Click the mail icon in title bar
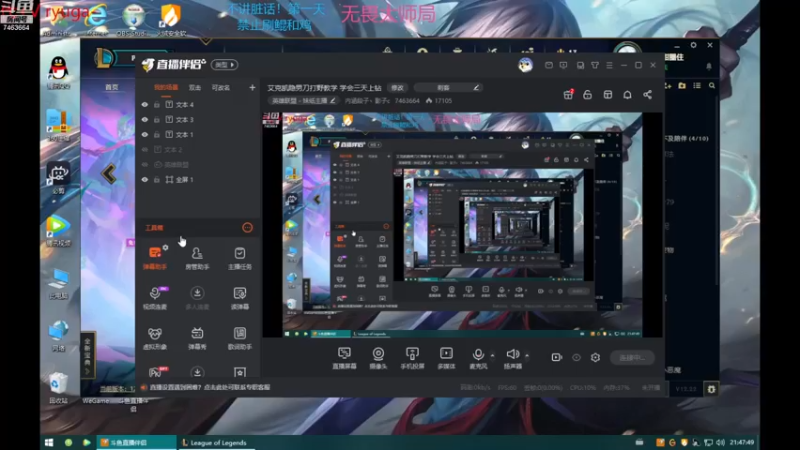The width and height of the screenshot is (800, 450). 548,65
